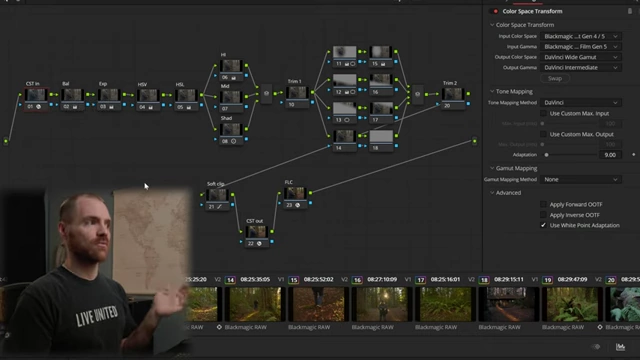Check Apply Inverse OOTF
The width and height of the screenshot is (640, 360).
pos(543,215)
